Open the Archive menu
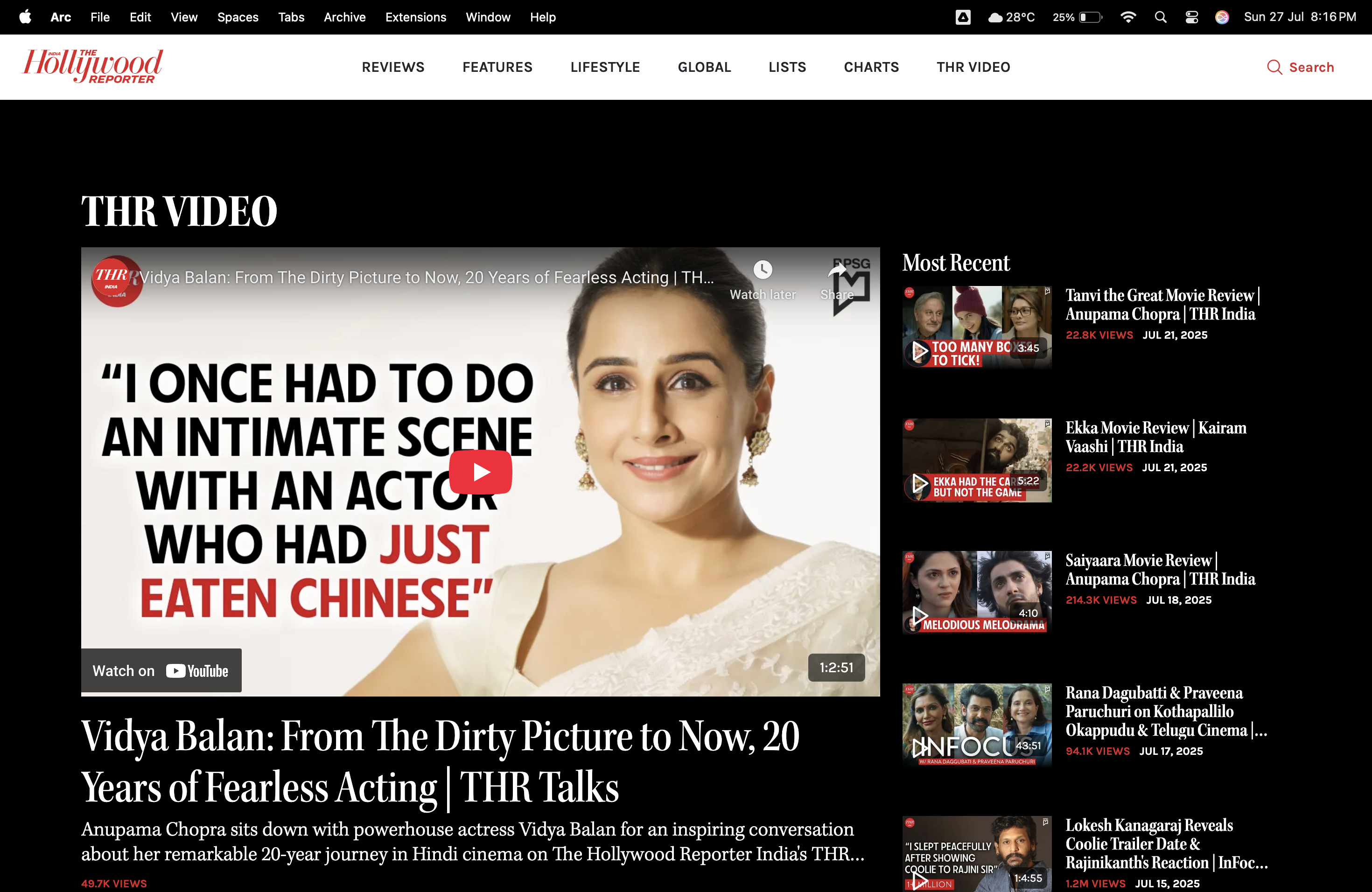 click(344, 17)
